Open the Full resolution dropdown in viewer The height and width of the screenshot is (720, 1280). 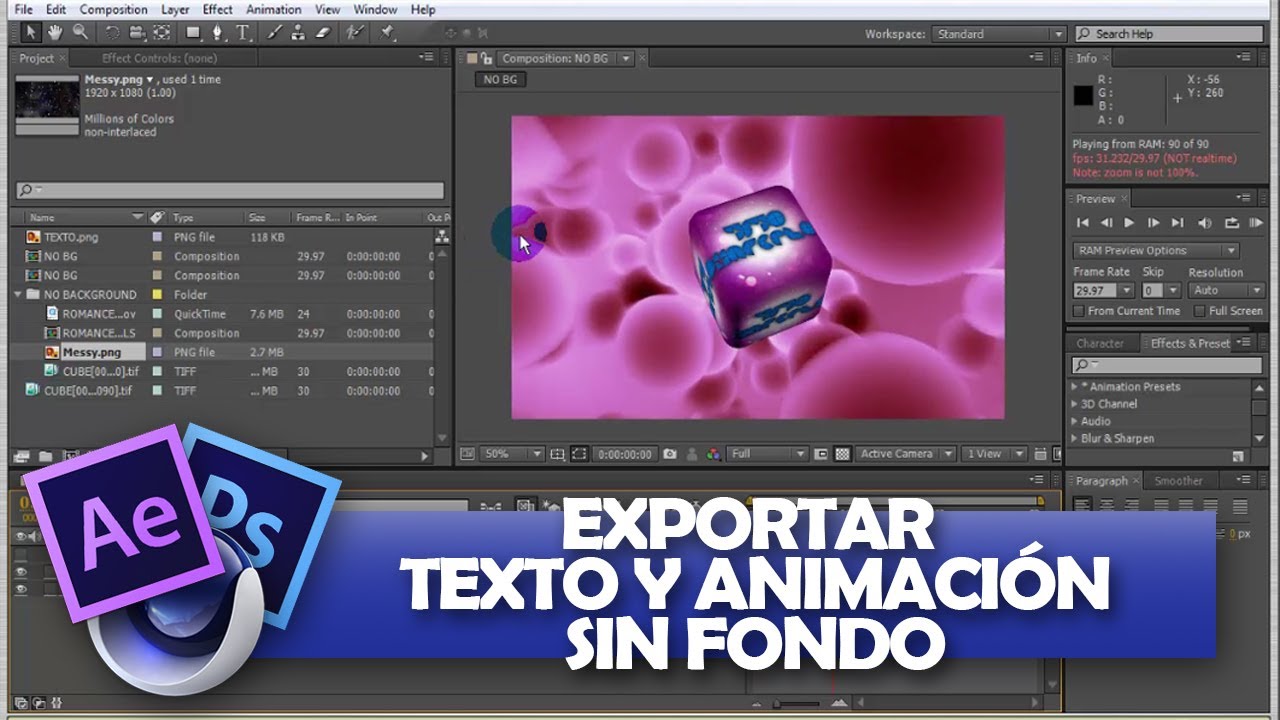767,454
